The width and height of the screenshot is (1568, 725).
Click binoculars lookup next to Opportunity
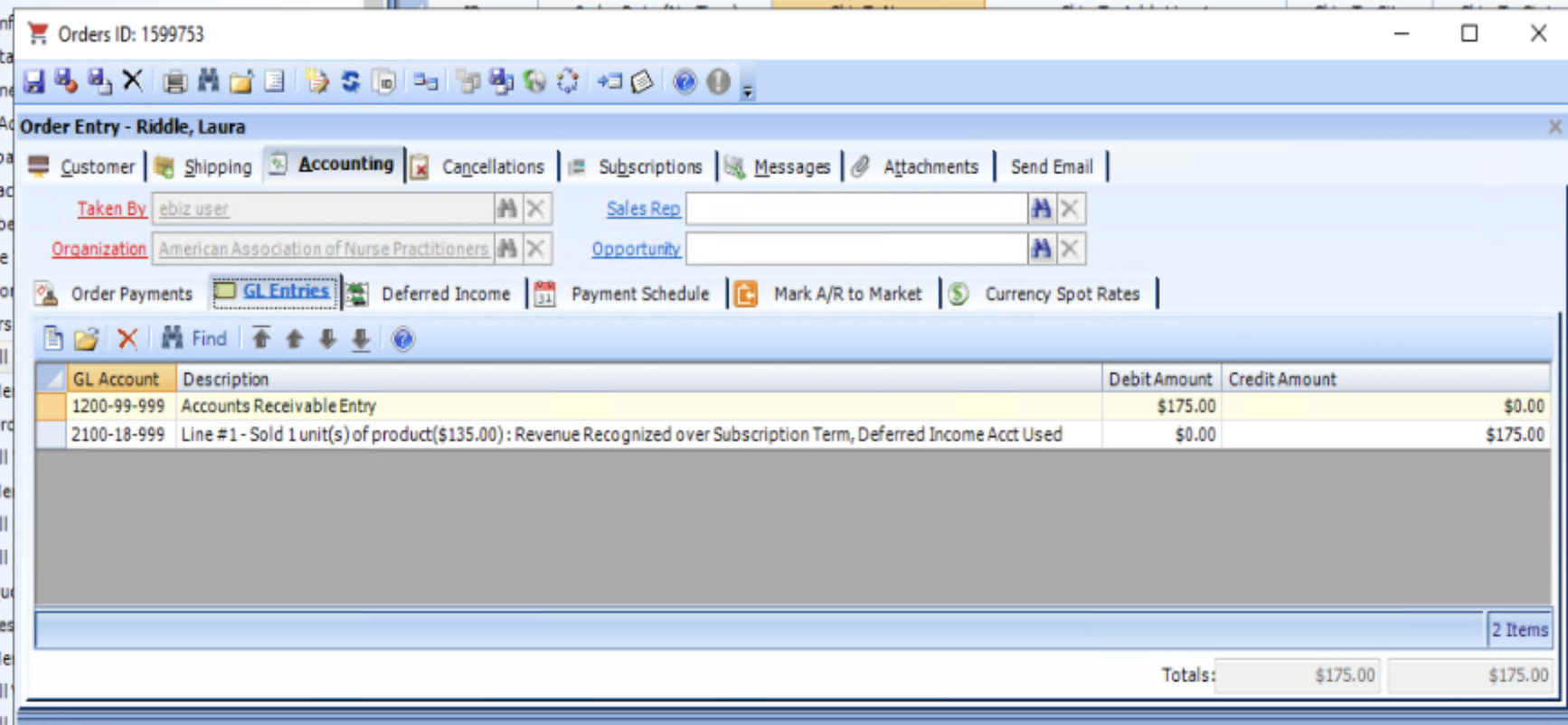tap(1042, 249)
